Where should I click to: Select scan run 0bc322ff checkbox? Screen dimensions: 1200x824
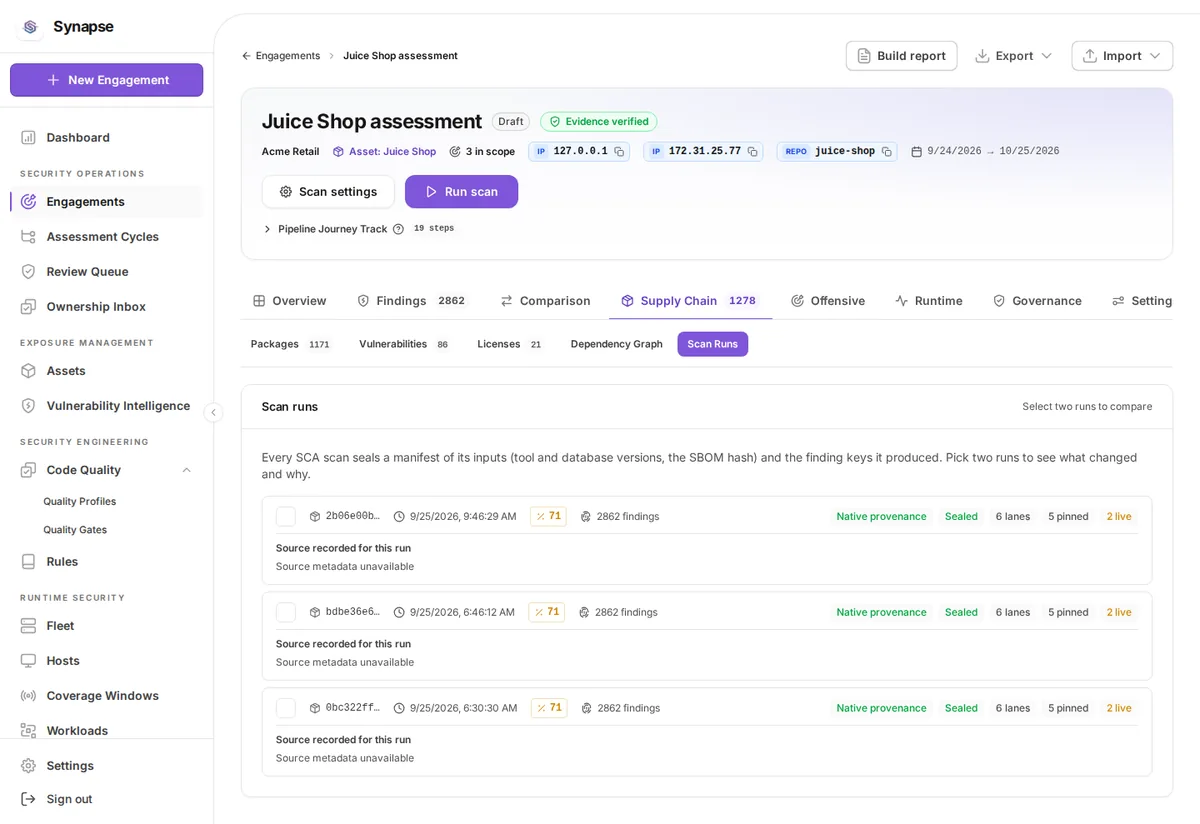286,708
